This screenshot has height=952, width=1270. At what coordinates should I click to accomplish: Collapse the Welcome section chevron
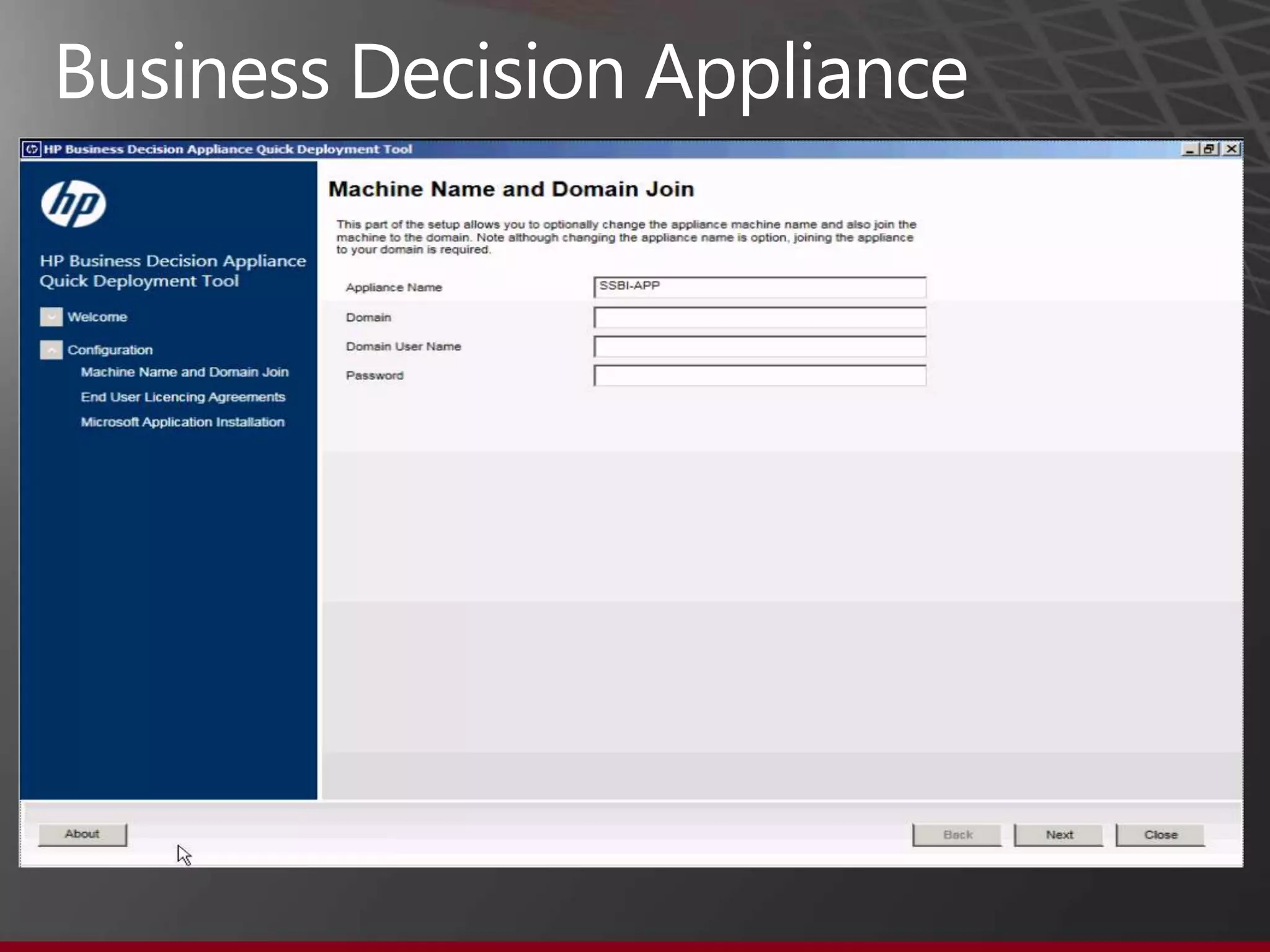(51, 317)
